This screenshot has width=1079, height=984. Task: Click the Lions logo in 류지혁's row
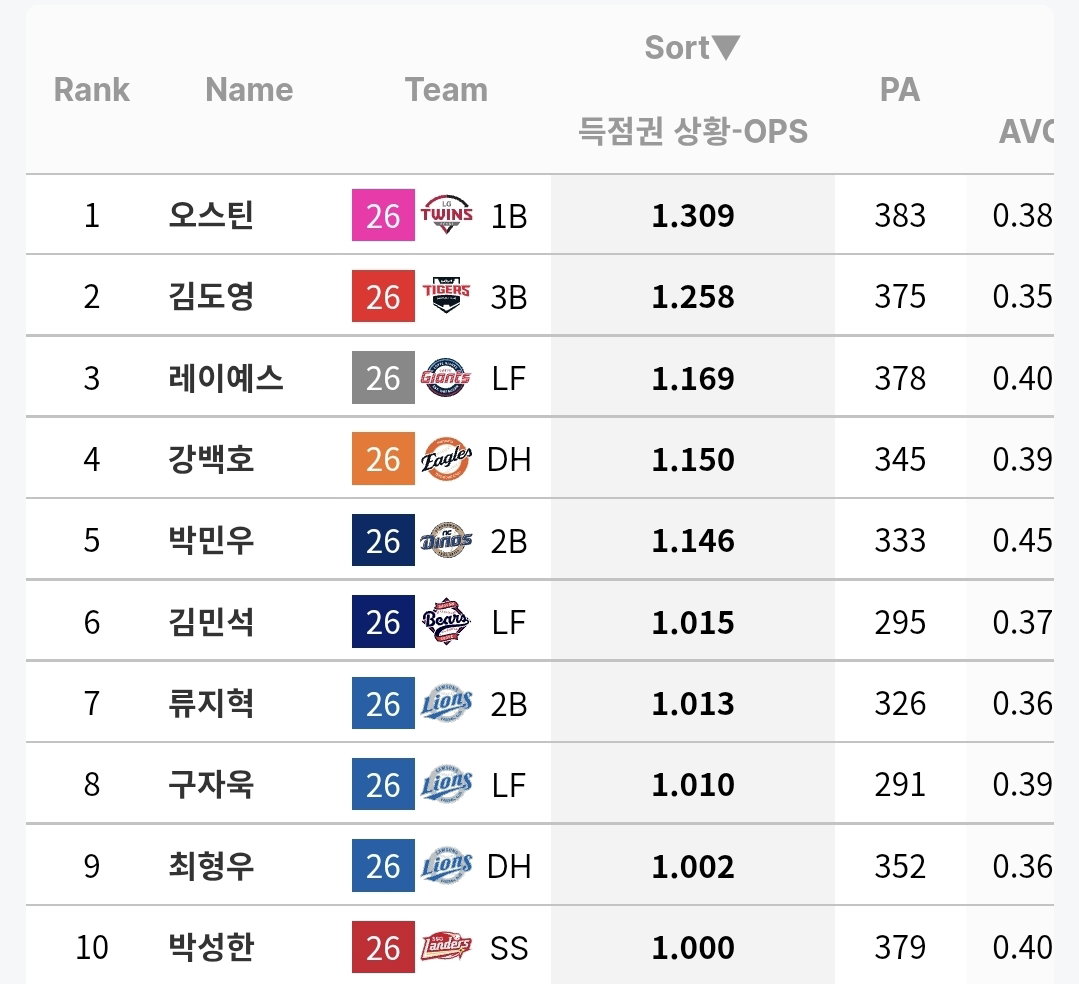pyautogui.click(x=447, y=703)
